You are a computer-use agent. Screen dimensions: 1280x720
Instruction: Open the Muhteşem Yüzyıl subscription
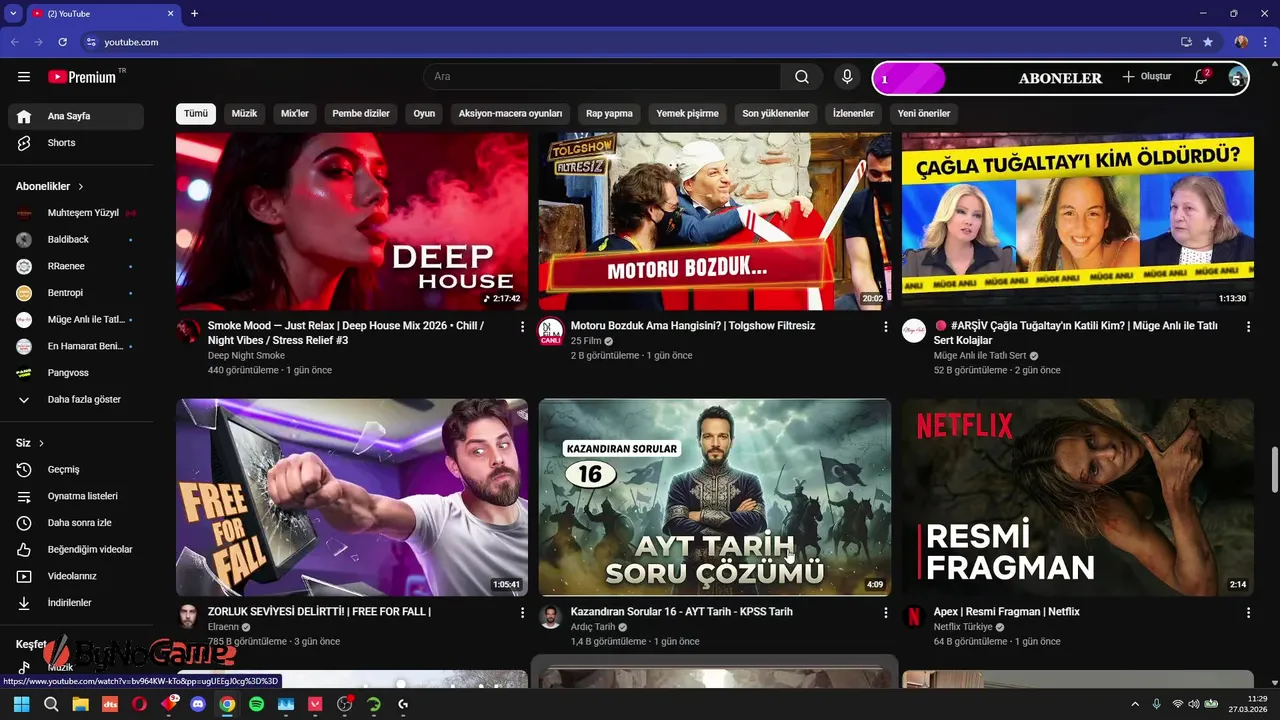[x=76, y=213]
